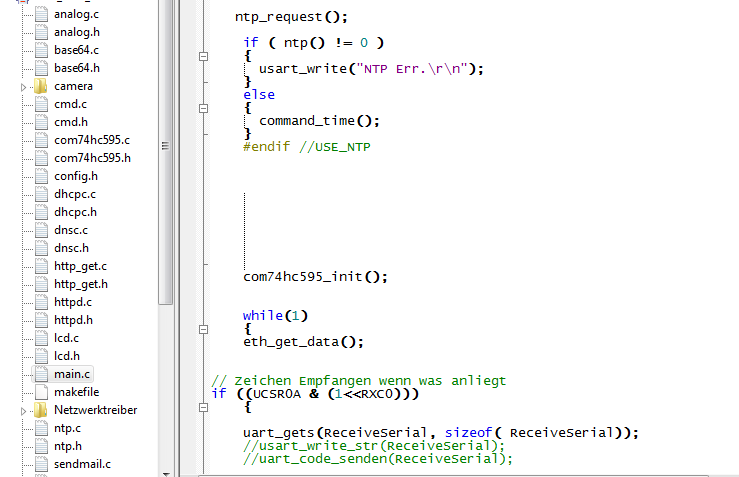Select sendmail.c in the file tree
739x477 pixels.
82,464
